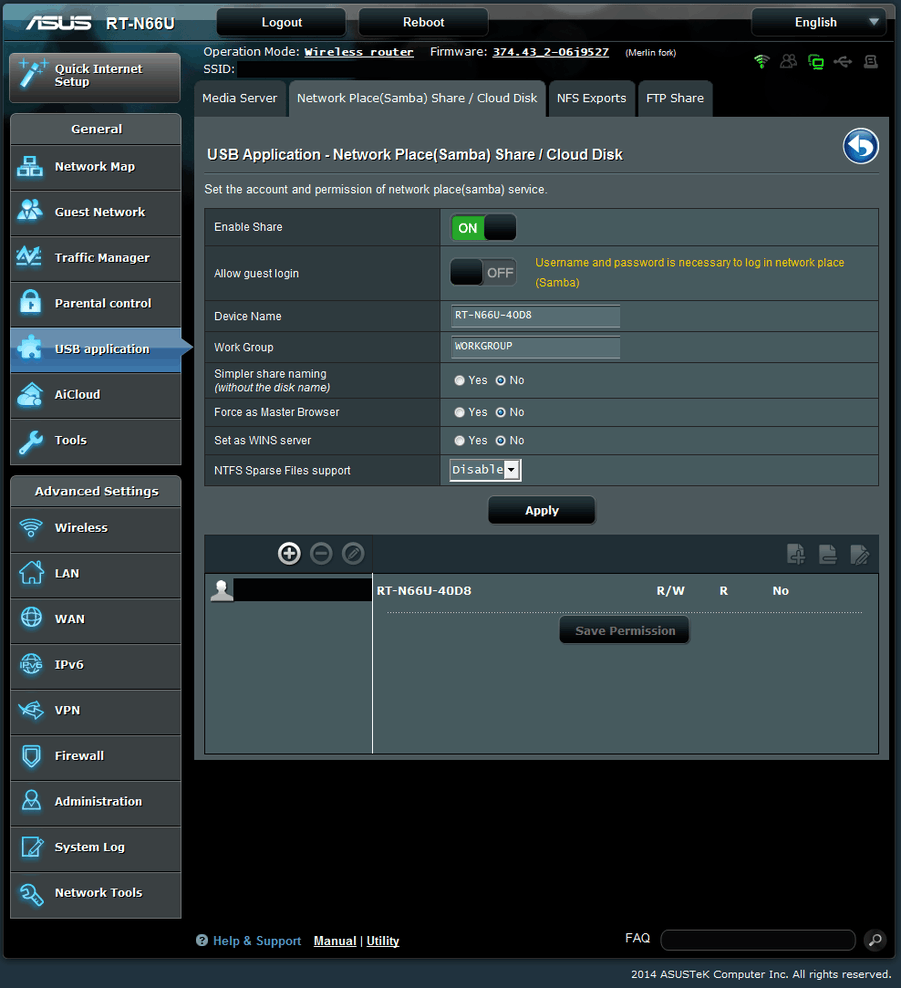Click the add folder icon
This screenshot has height=988, width=901.
click(x=796, y=554)
